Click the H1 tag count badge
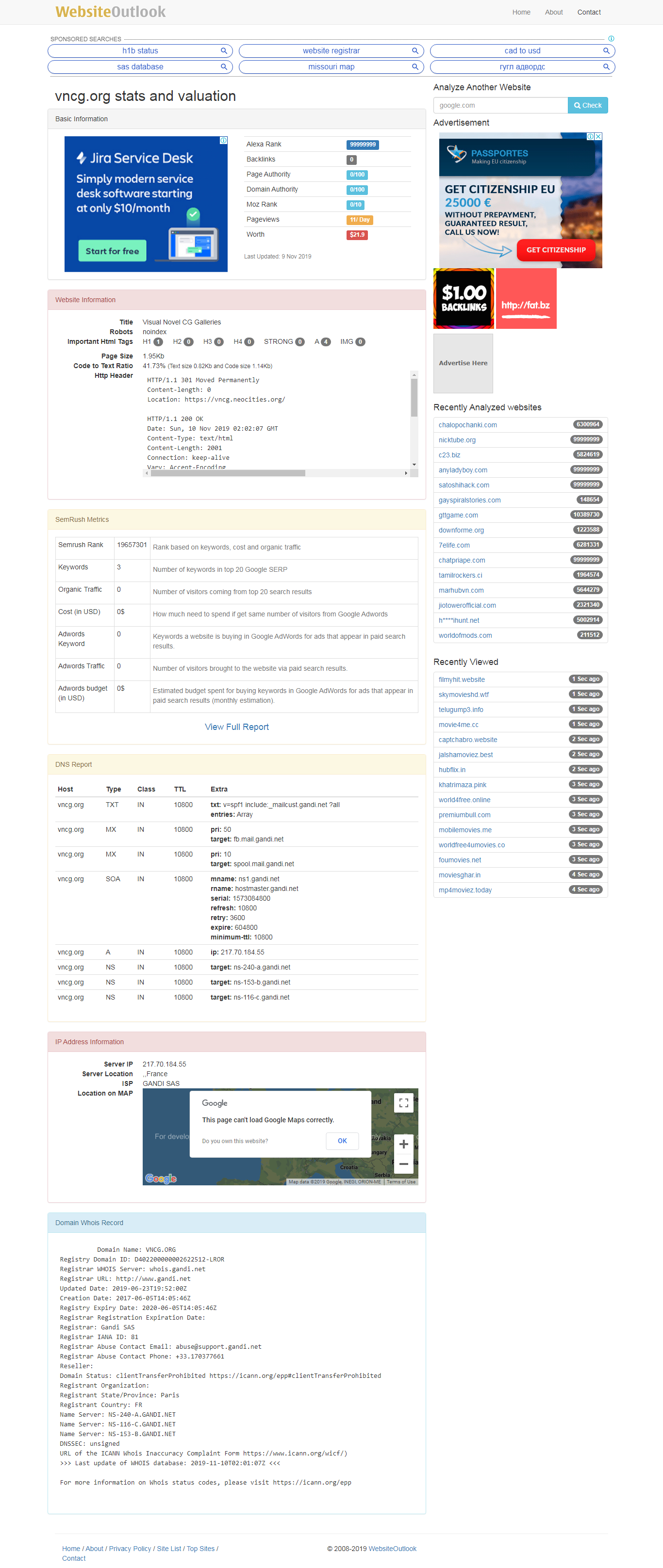The width and height of the screenshot is (663, 1568). click(158, 342)
